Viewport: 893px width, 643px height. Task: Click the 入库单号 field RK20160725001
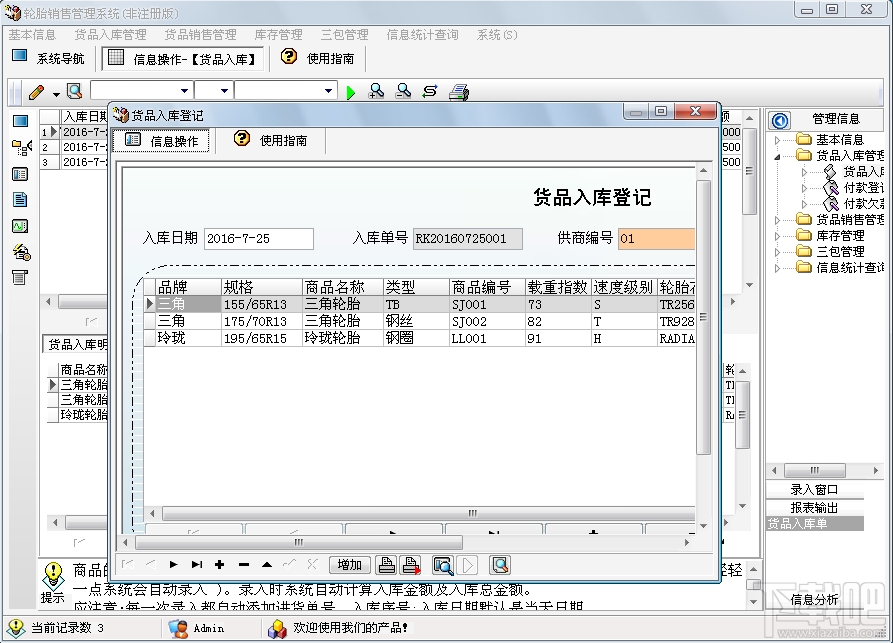[468, 239]
